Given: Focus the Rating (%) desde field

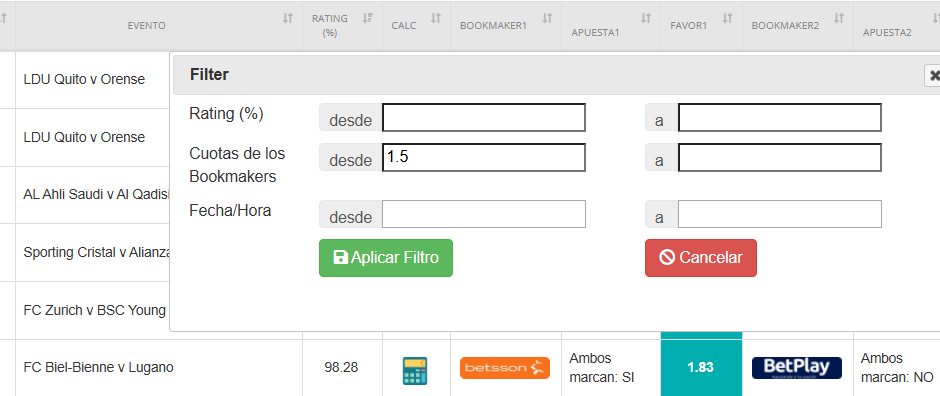Looking at the screenshot, I should [x=484, y=117].
